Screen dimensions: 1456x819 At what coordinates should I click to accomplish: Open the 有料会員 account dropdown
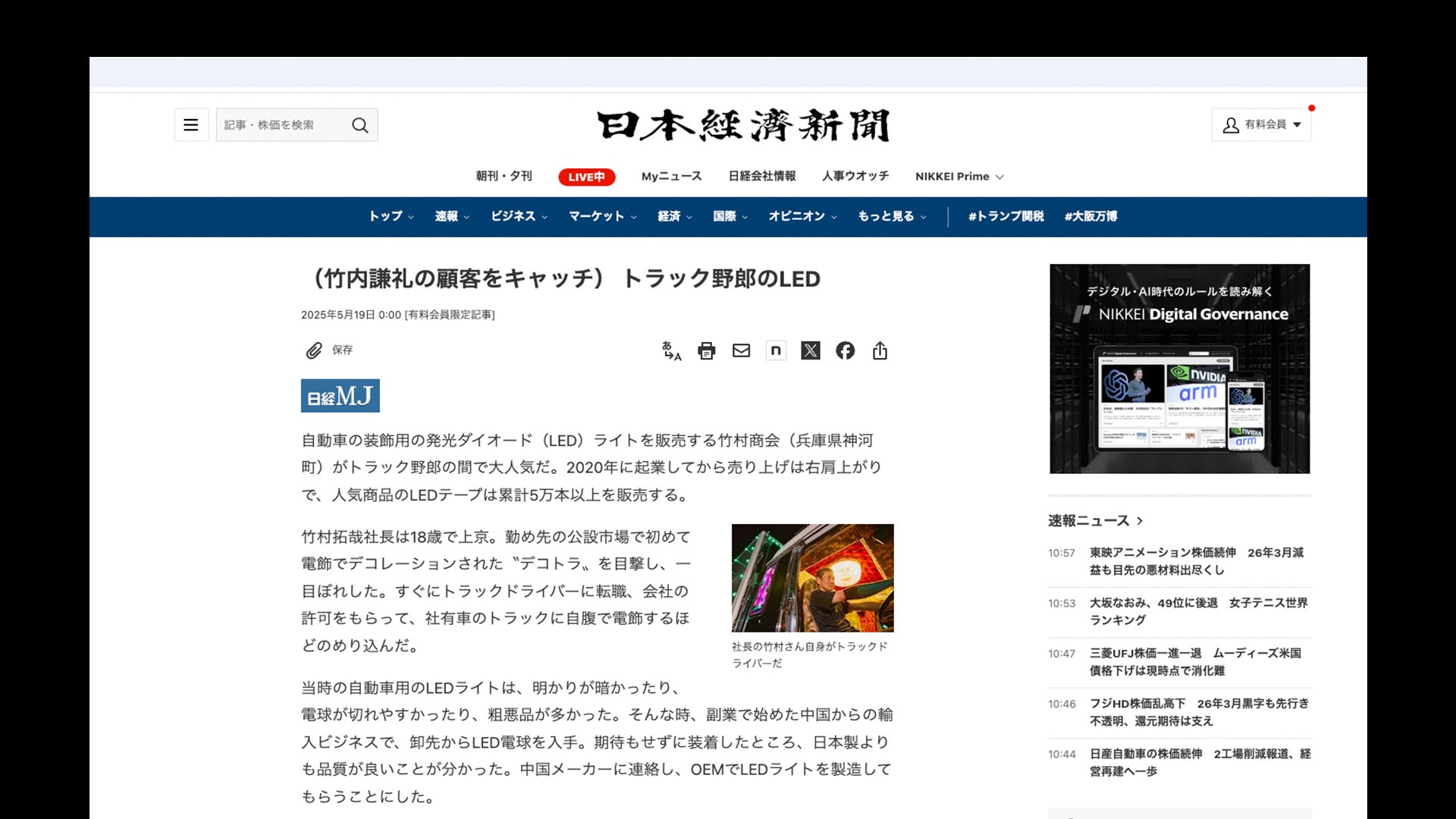[x=1261, y=124]
